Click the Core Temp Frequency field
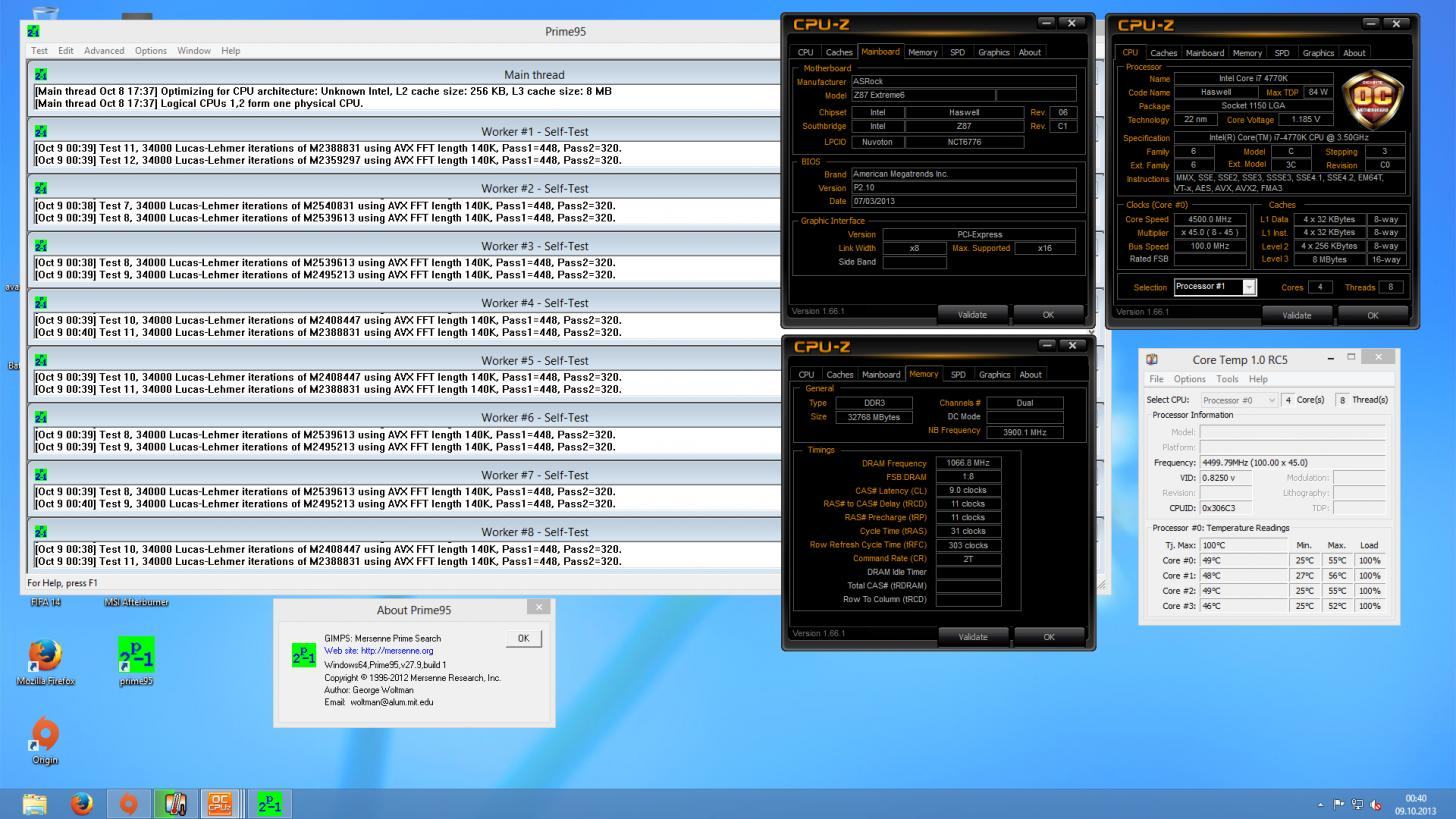 pyautogui.click(x=1292, y=463)
